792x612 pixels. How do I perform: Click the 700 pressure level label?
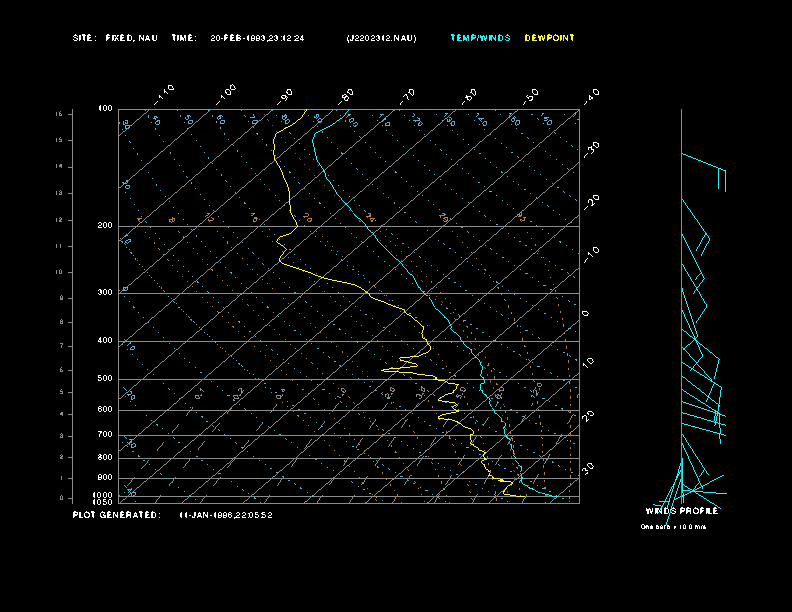tap(105, 435)
